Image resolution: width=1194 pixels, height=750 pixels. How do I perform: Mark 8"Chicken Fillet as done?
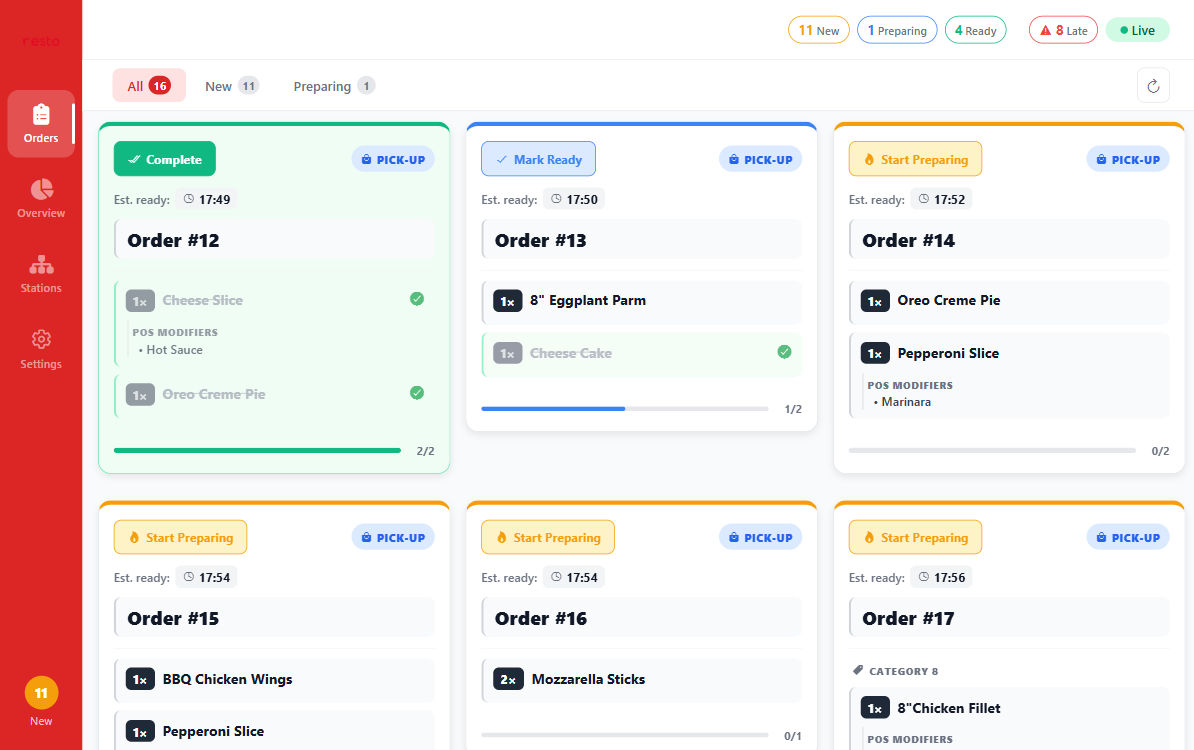pos(1009,718)
